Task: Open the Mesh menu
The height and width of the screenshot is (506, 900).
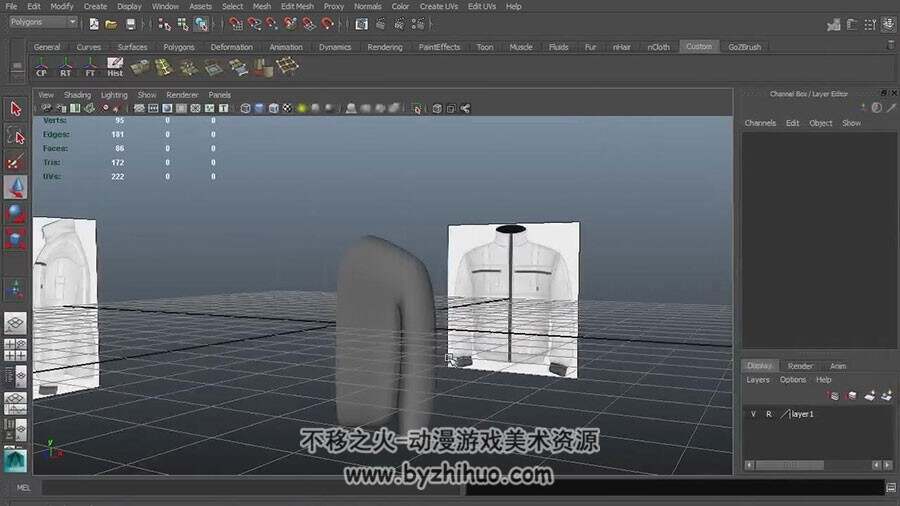Action: (262, 6)
